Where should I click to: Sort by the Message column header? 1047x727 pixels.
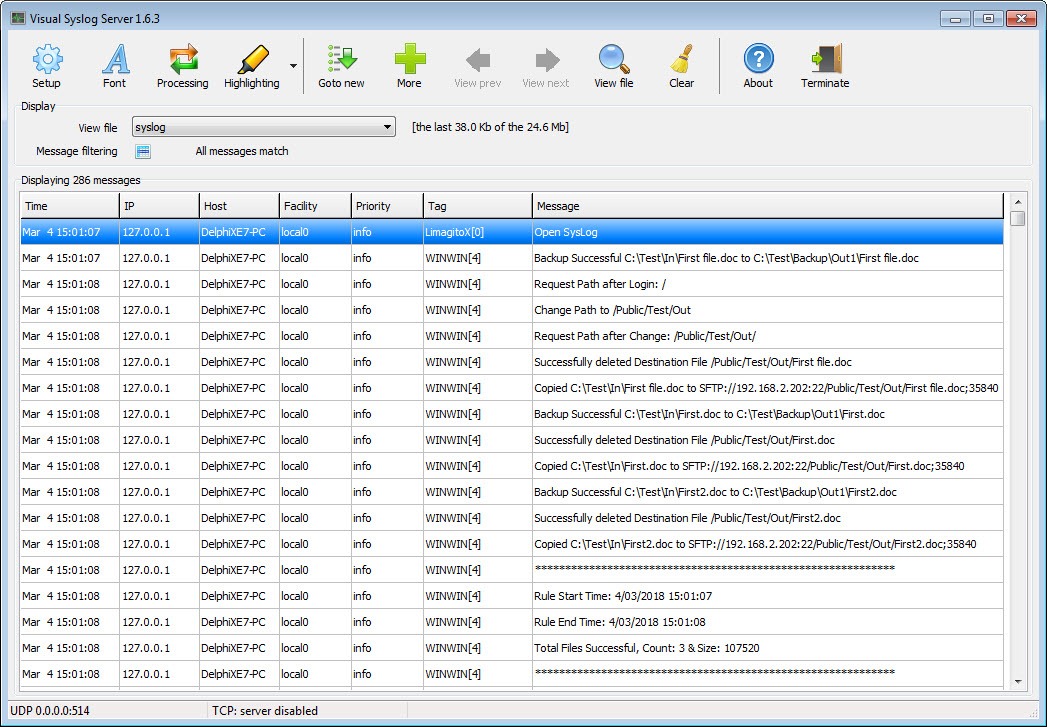tap(768, 206)
